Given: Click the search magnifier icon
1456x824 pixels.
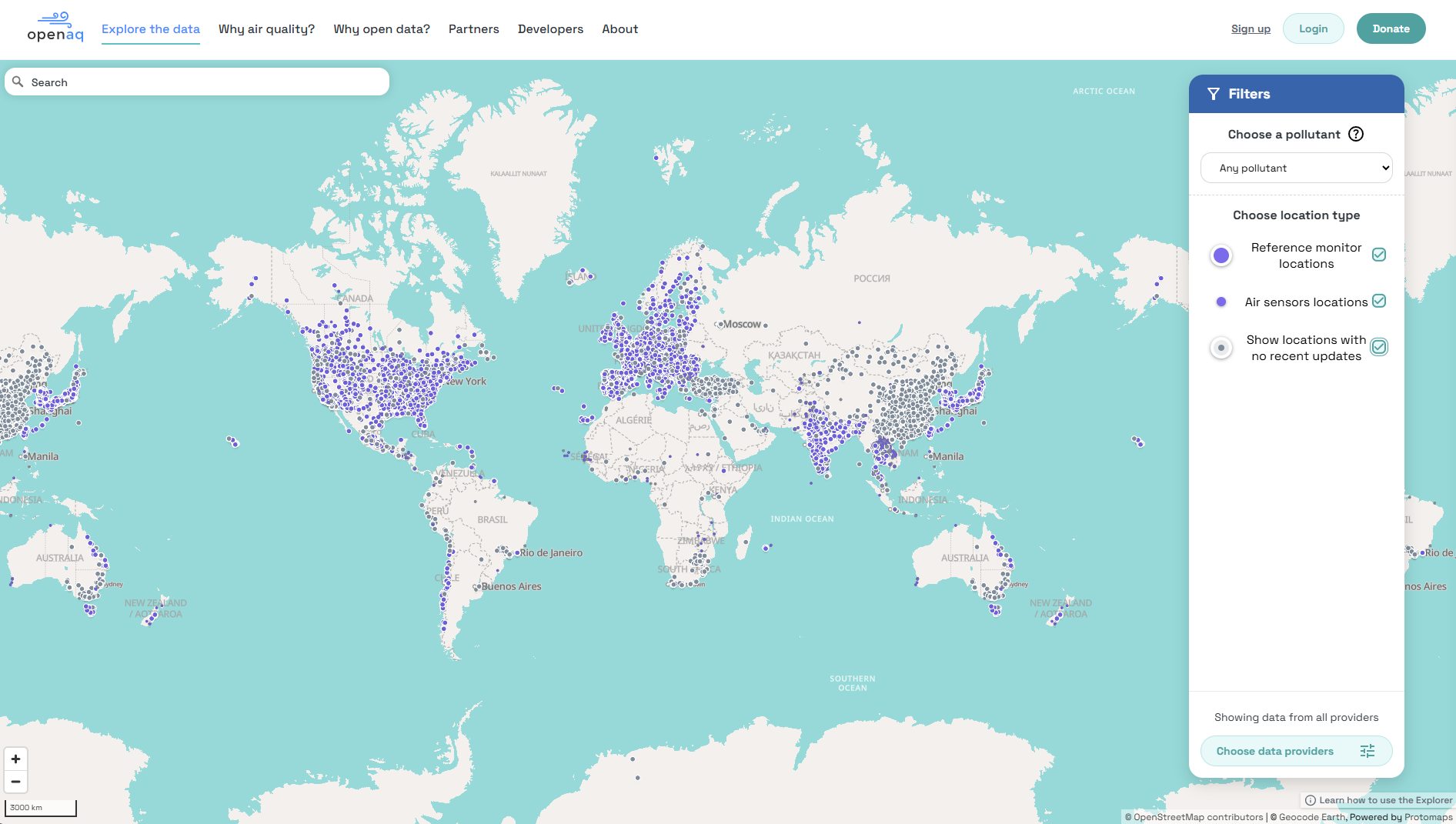Looking at the screenshot, I should [x=18, y=82].
